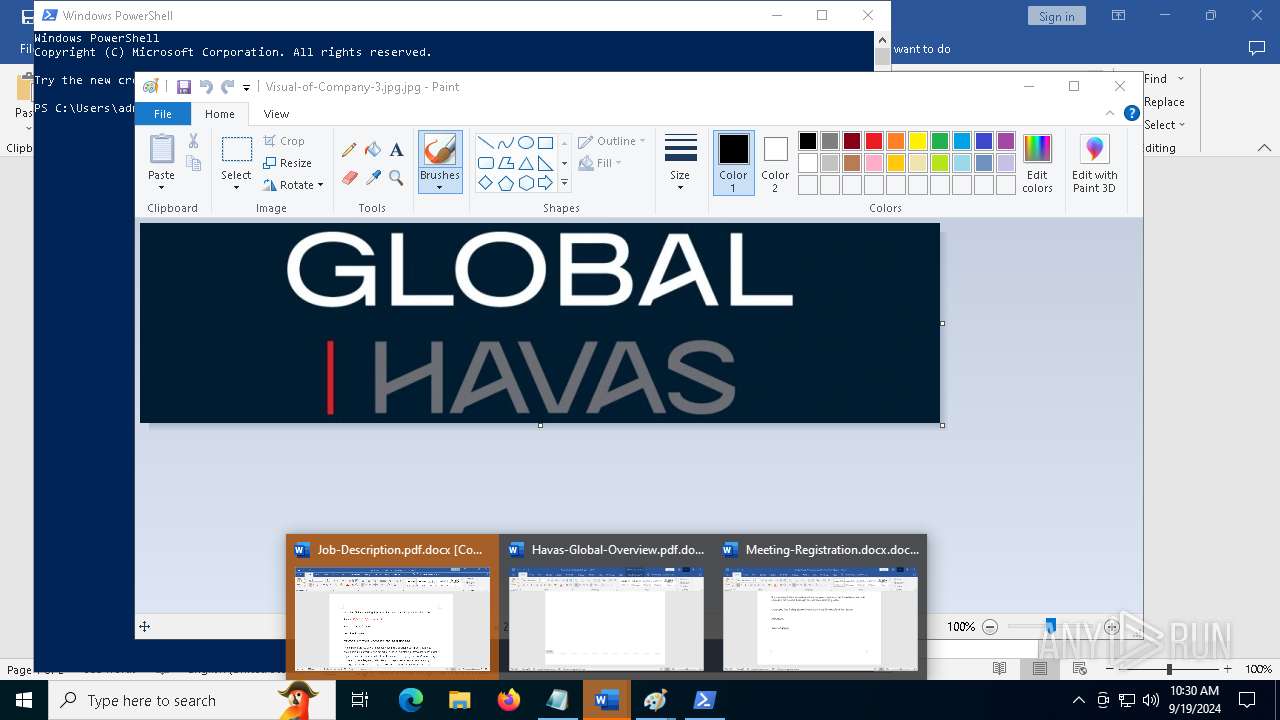Viewport: 1280px width, 720px height.
Task: Click the Paste clipboard icon
Action: [x=161, y=149]
